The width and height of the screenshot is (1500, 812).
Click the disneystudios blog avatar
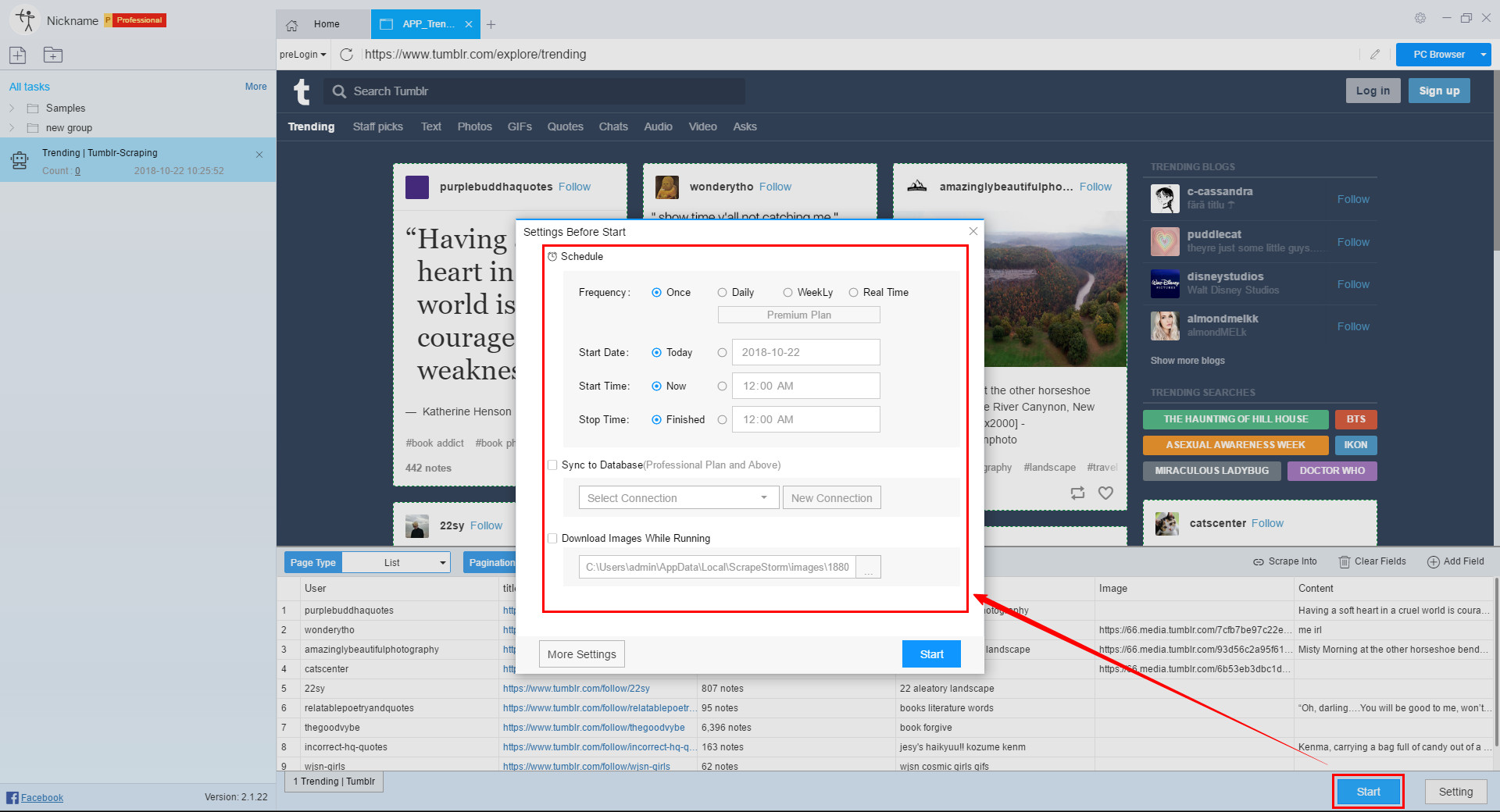[1165, 284]
